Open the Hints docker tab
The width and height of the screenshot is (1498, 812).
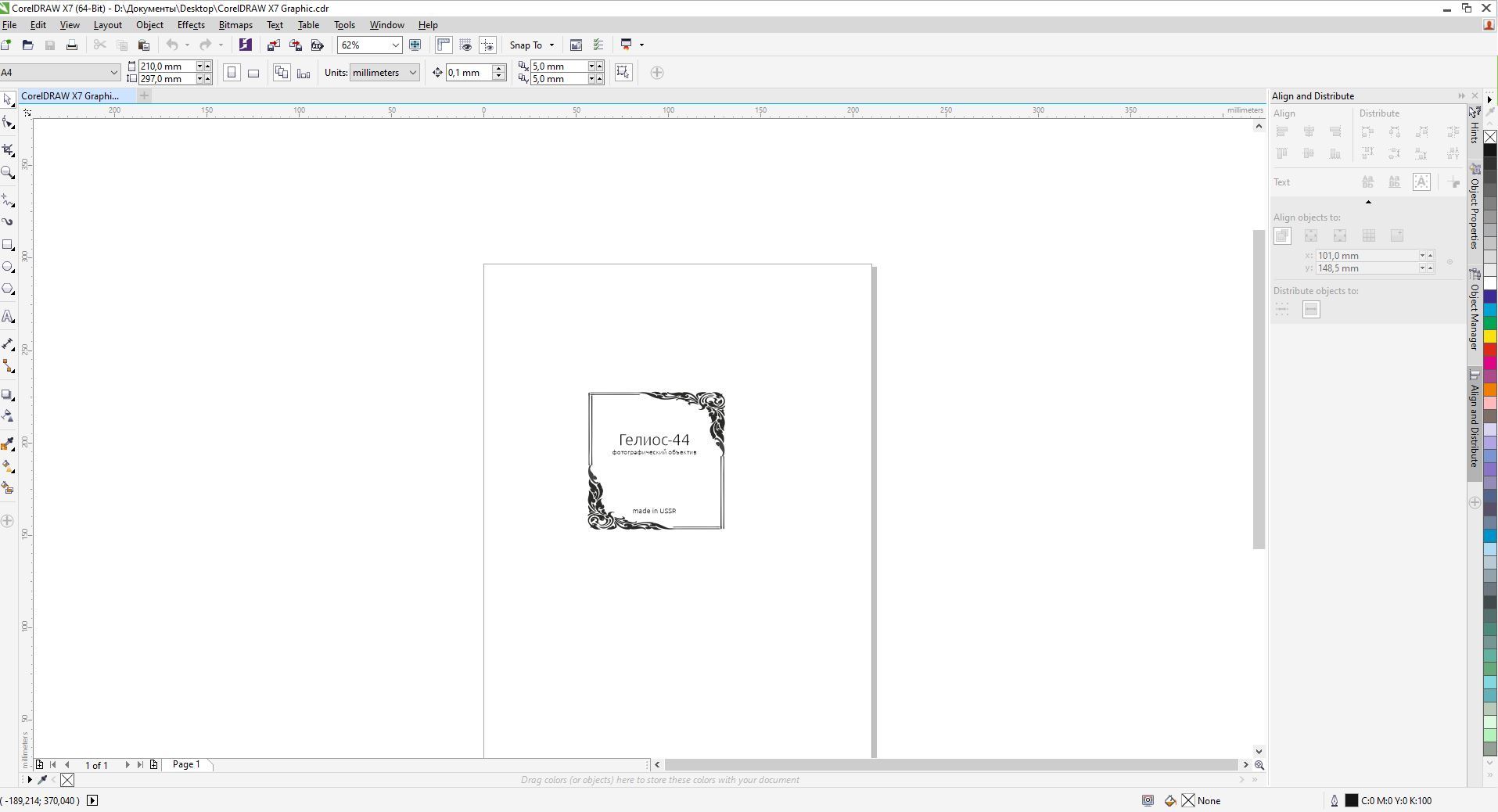click(x=1475, y=125)
